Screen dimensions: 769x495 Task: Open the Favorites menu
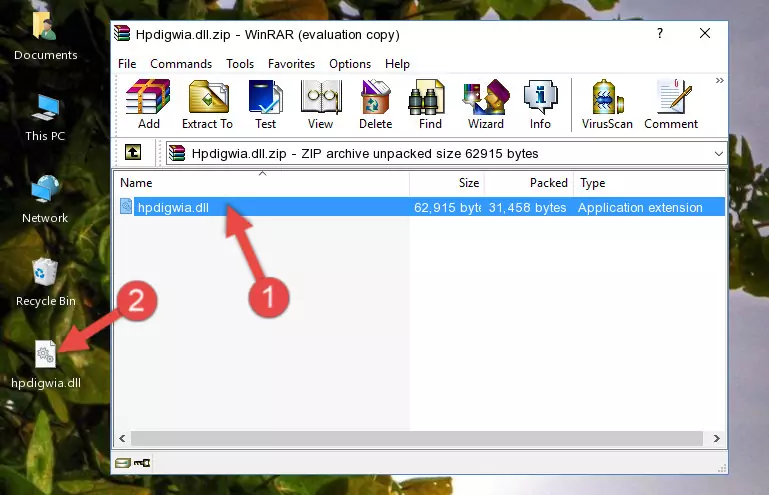point(291,64)
